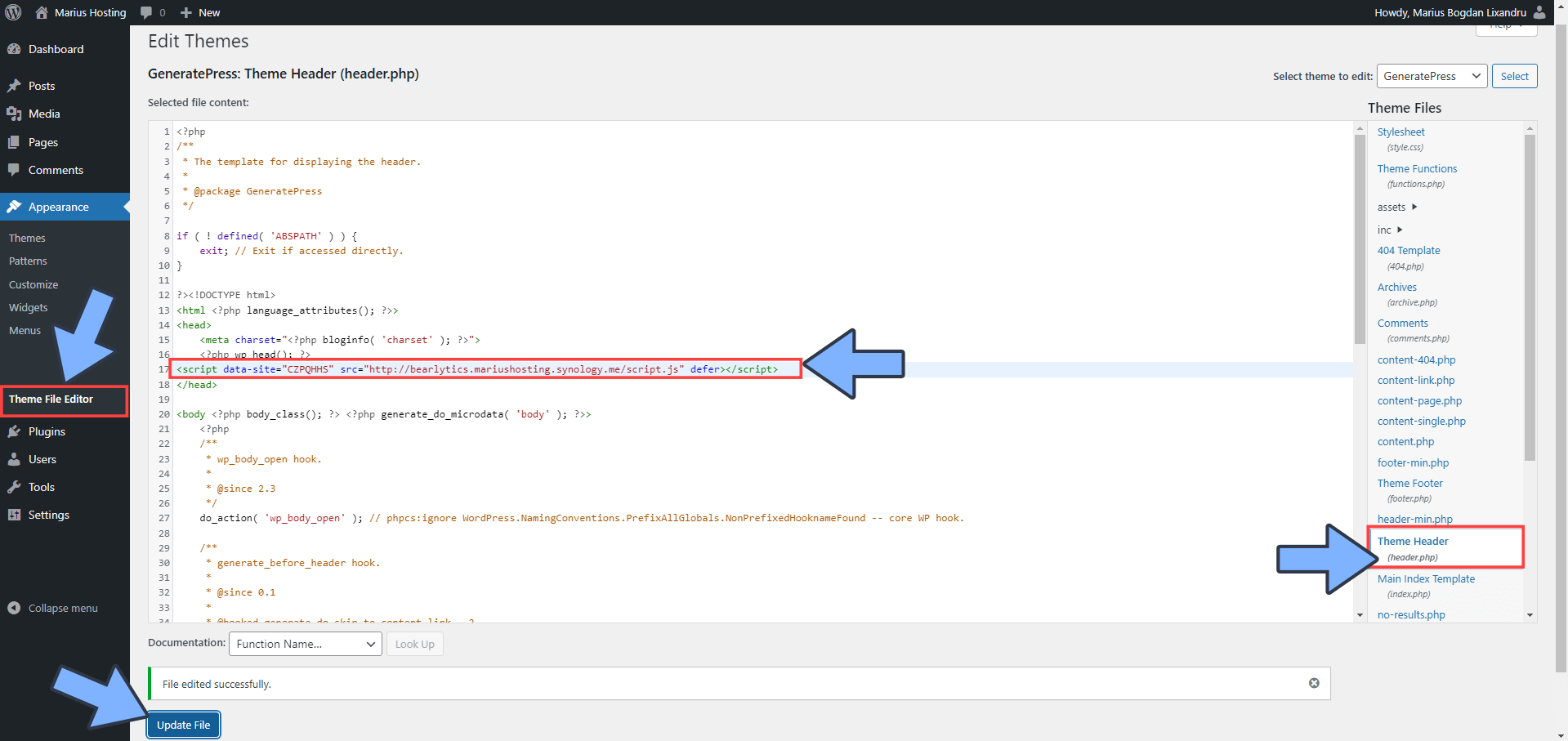Click the Comments speech bubble sidebar icon

coord(14,170)
